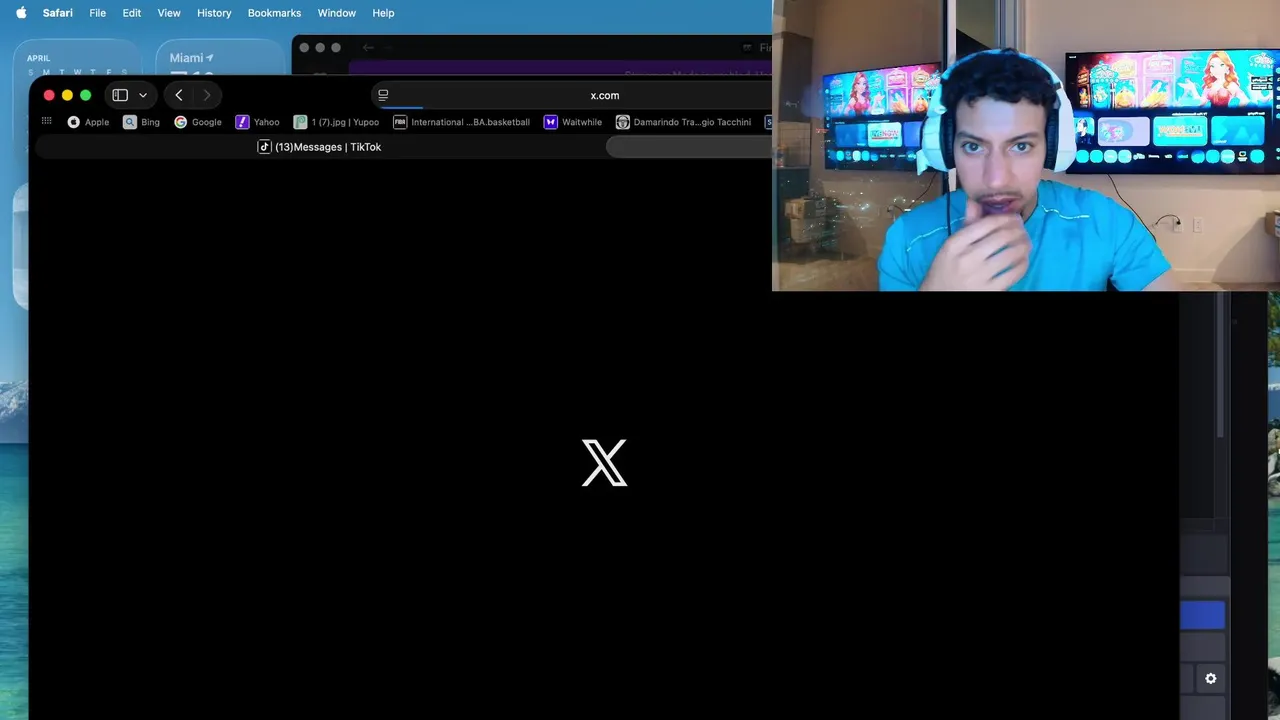The width and height of the screenshot is (1280, 720).
Task: Go forward with the forward arrow
Action: pos(207,95)
